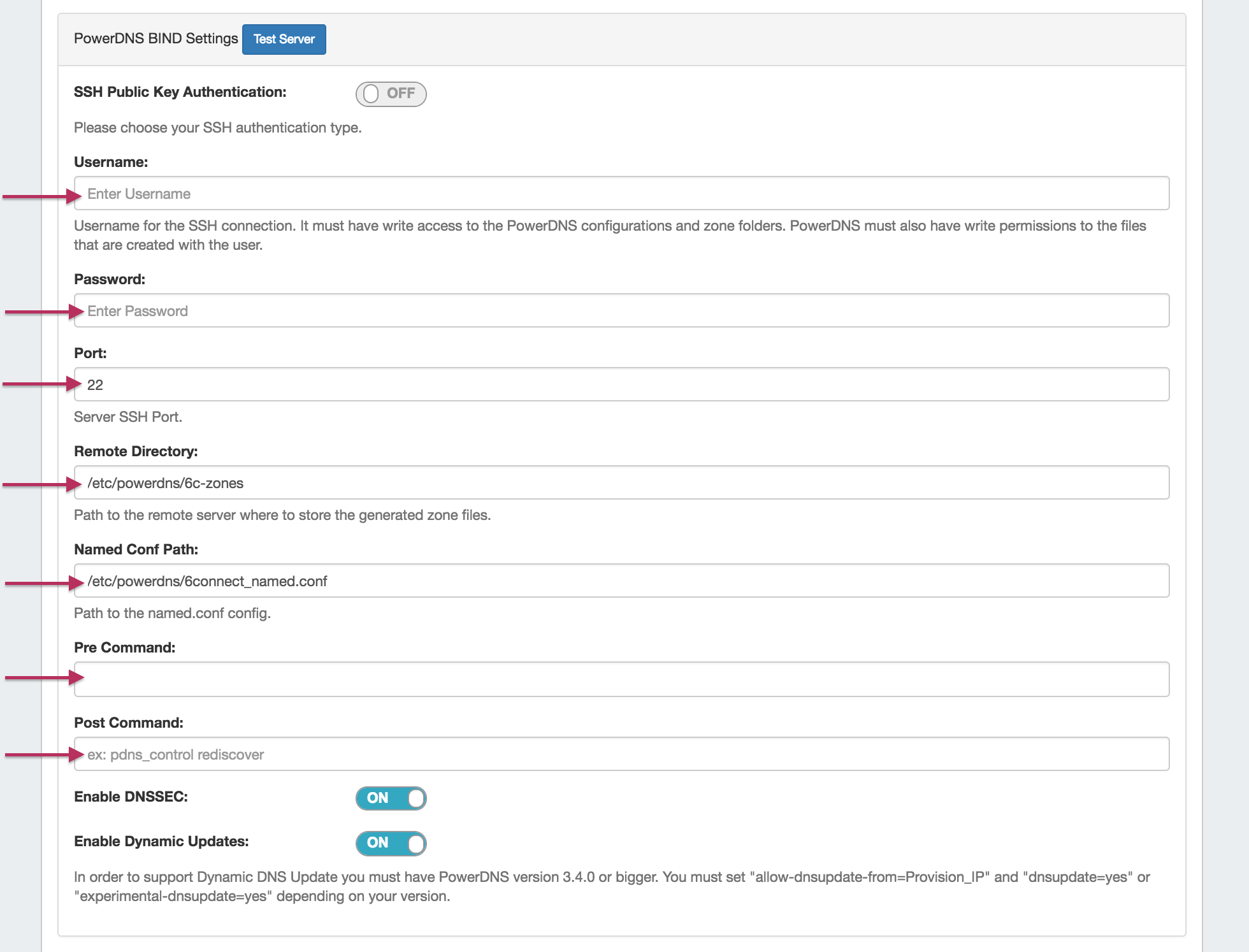Viewport: 1249px width, 952px height.
Task: Click into the Password field
Action: (x=621, y=311)
